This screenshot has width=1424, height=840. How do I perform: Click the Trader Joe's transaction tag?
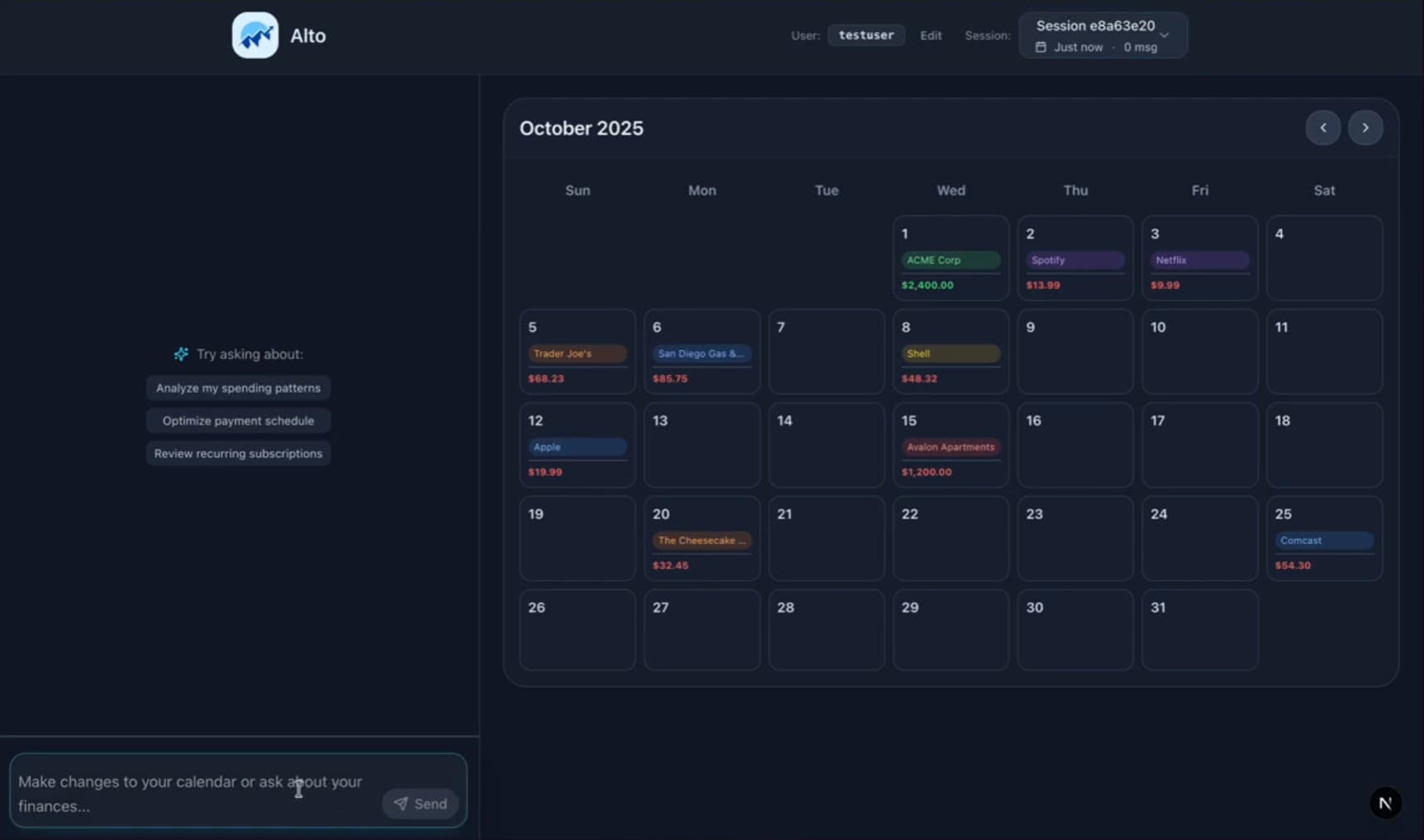pyautogui.click(x=577, y=354)
